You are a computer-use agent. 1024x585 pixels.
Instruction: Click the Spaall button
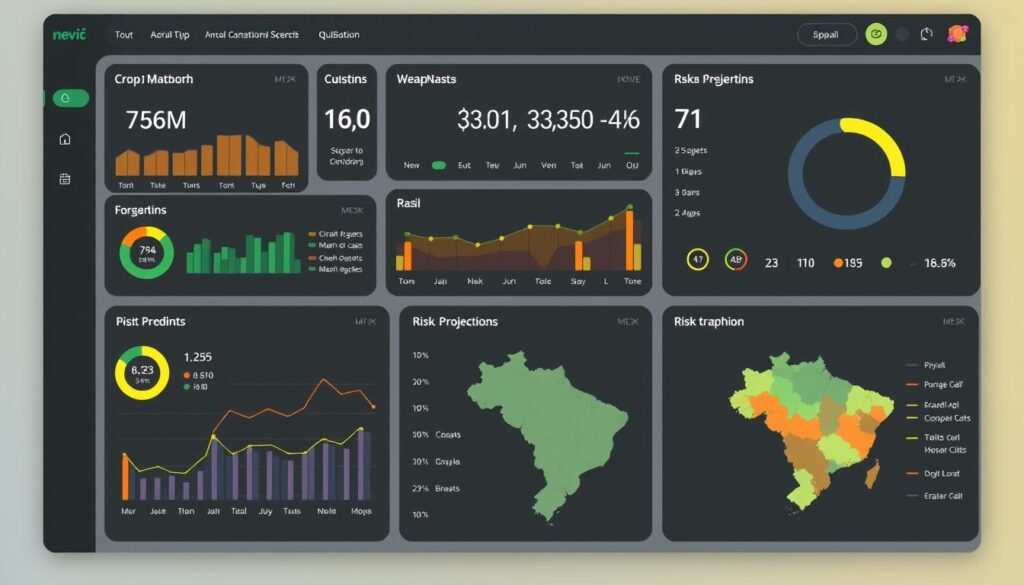pyautogui.click(x=827, y=33)
